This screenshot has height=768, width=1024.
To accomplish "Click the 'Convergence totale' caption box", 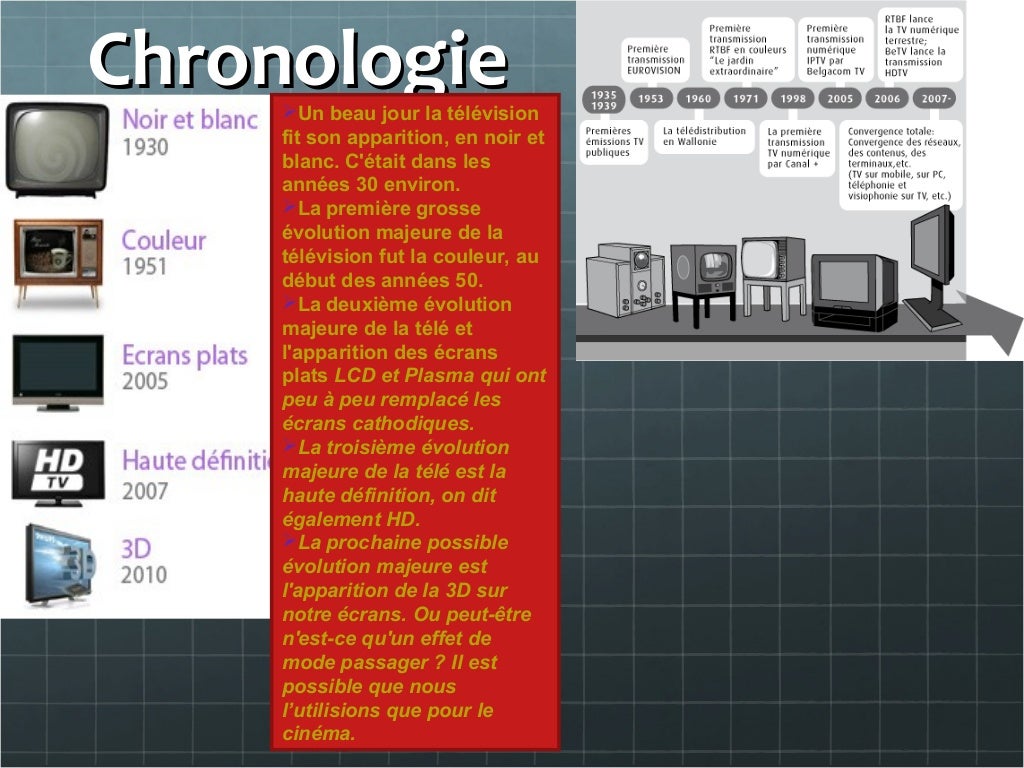I will [x=901, y=164].
